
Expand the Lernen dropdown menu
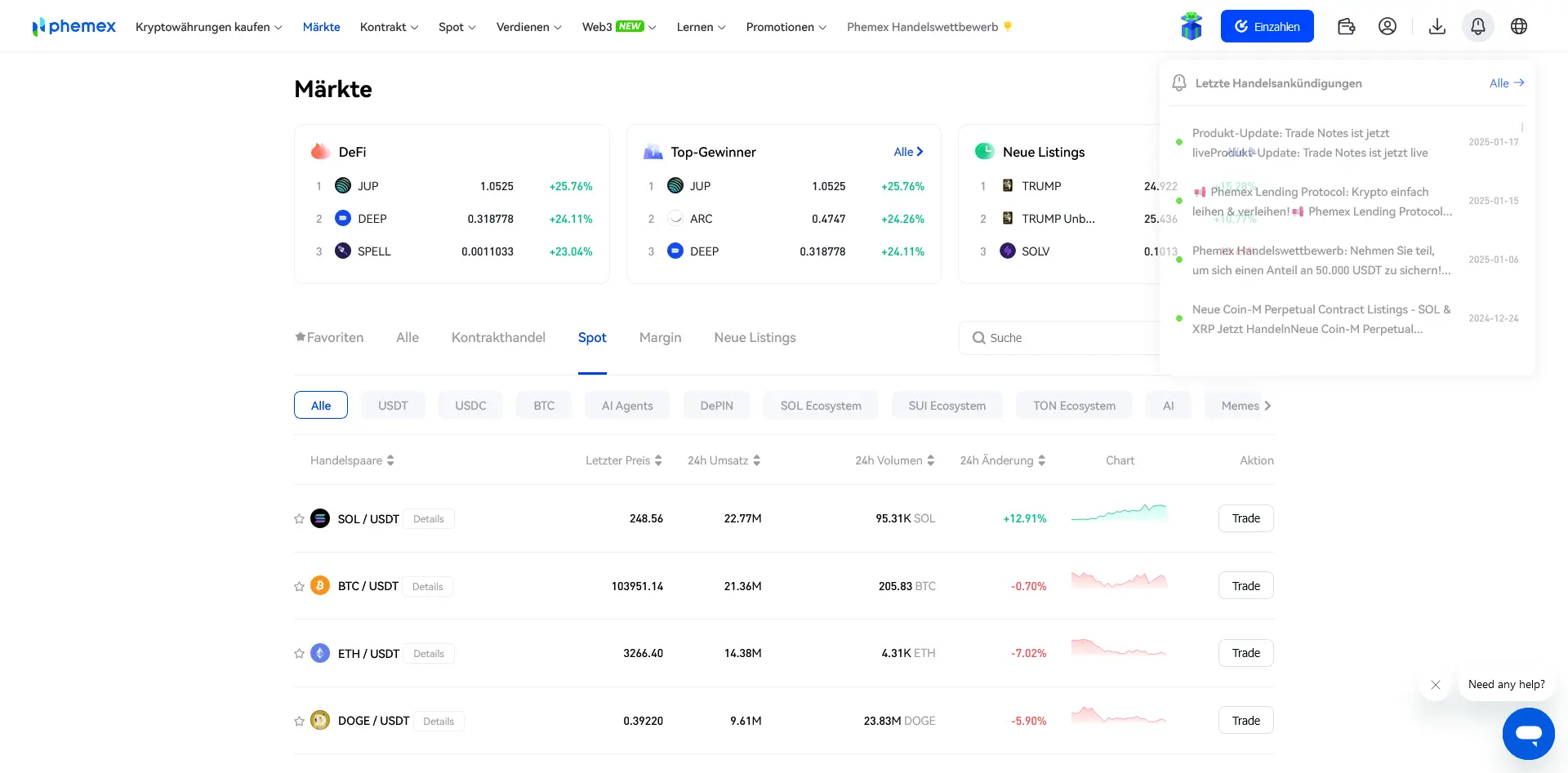(x=701, y=27)
